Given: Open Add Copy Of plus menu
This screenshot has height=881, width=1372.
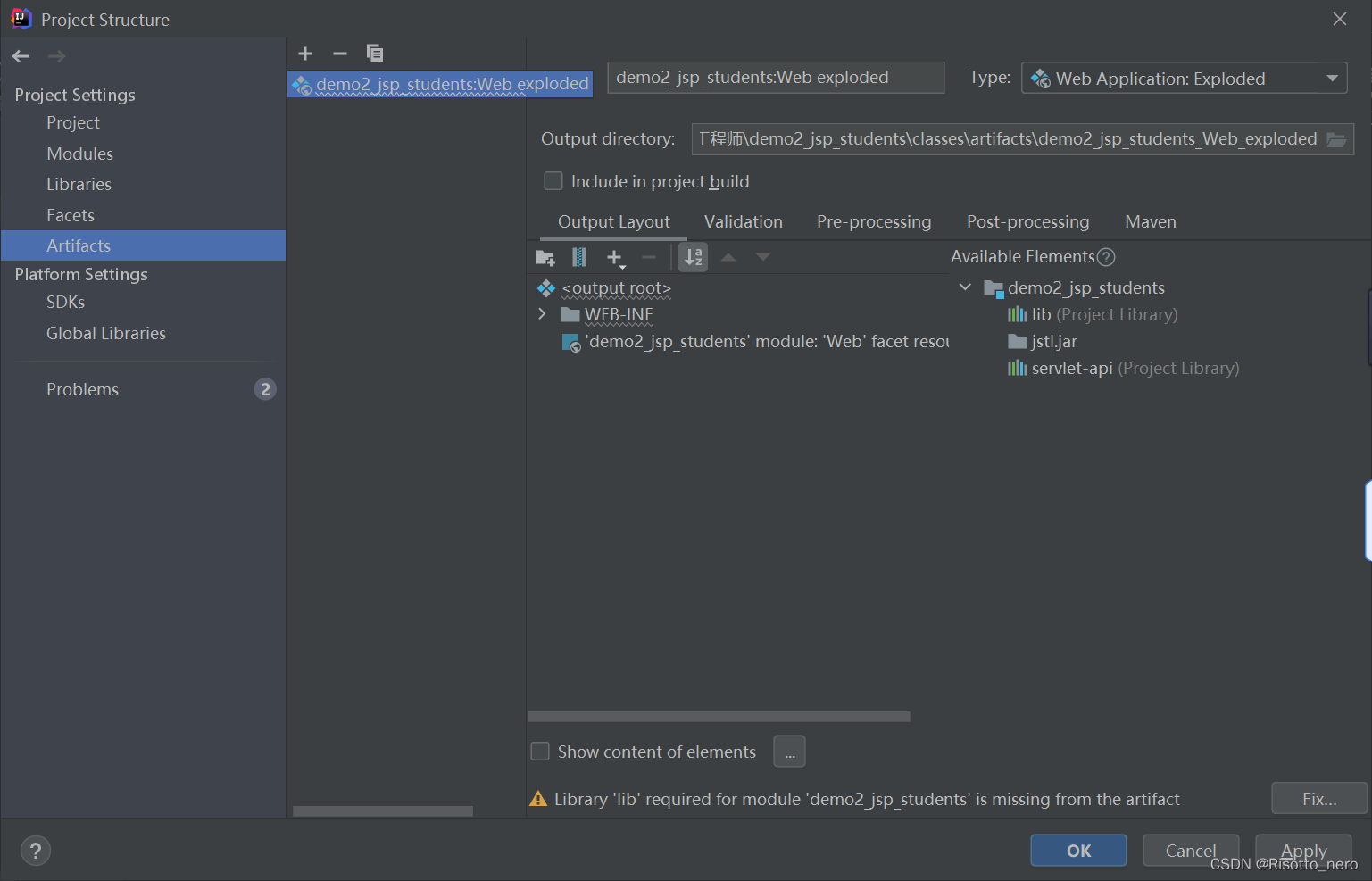Looking at the screenshot, I should pos(615,258).
